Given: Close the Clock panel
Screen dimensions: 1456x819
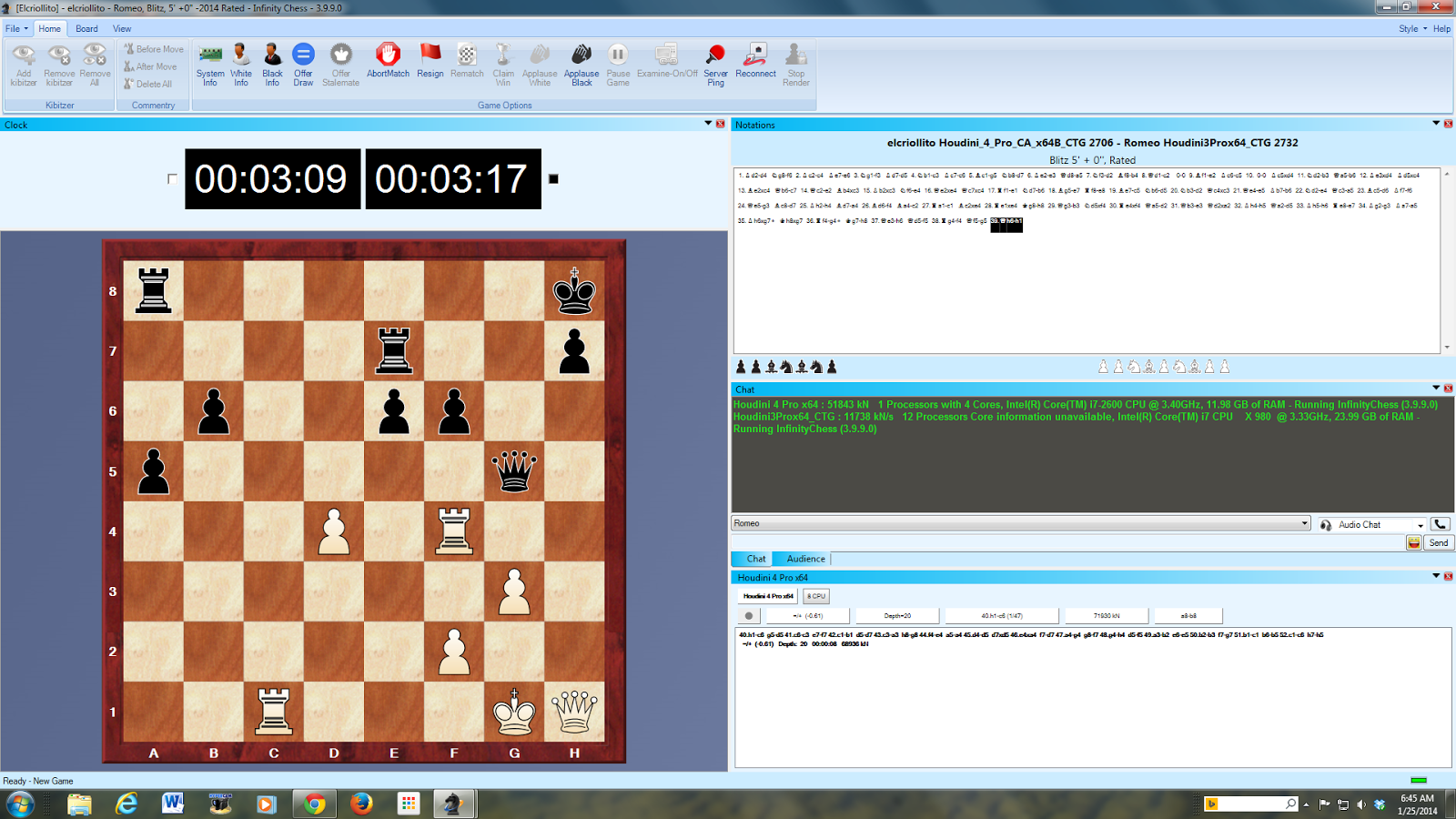Looking at the screenshot, I should 721,124.
